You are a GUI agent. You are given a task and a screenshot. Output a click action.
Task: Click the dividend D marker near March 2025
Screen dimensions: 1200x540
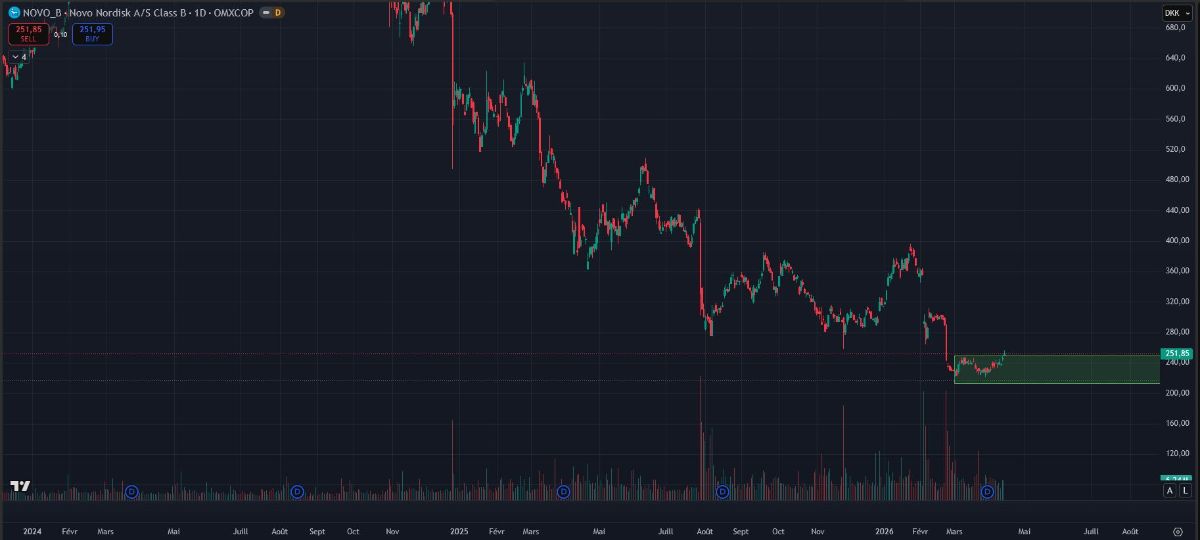tap(564, 492)
